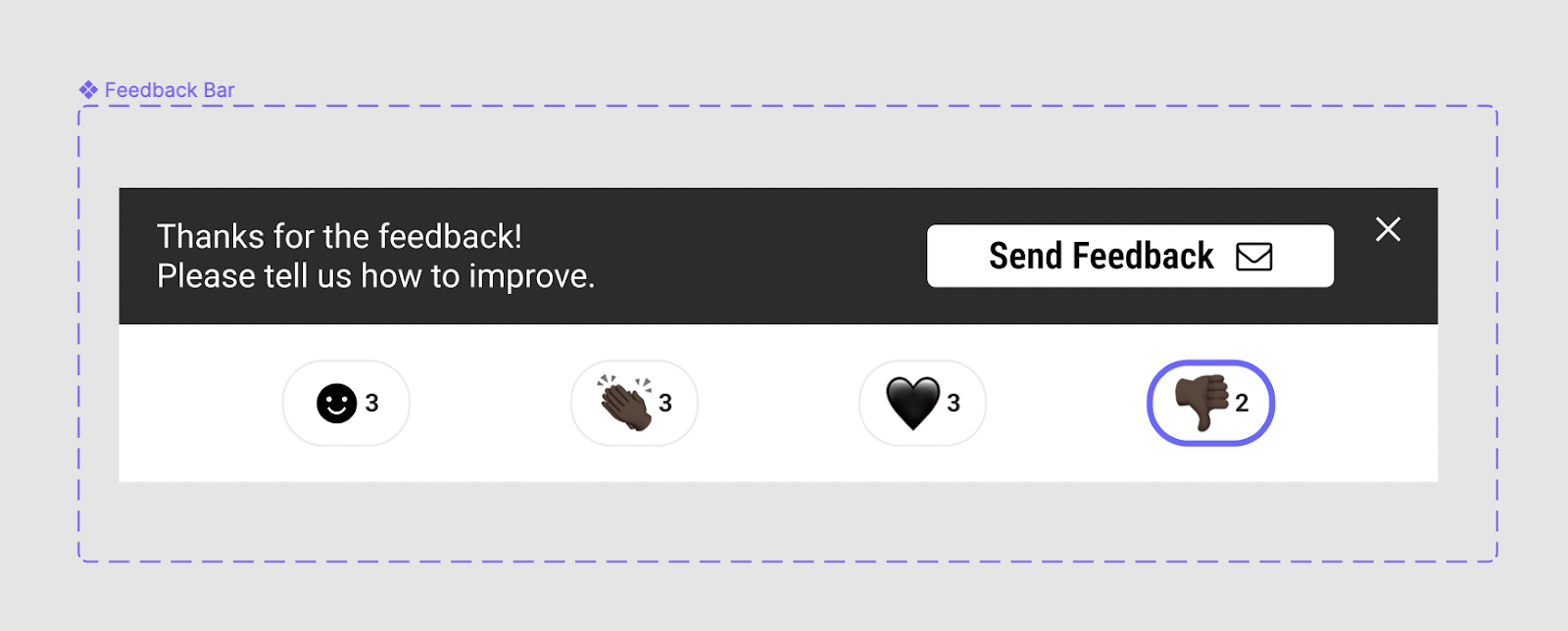1568x631 pixels.
Task: Click the clapping hands emoji
Action: pos(625,403)
